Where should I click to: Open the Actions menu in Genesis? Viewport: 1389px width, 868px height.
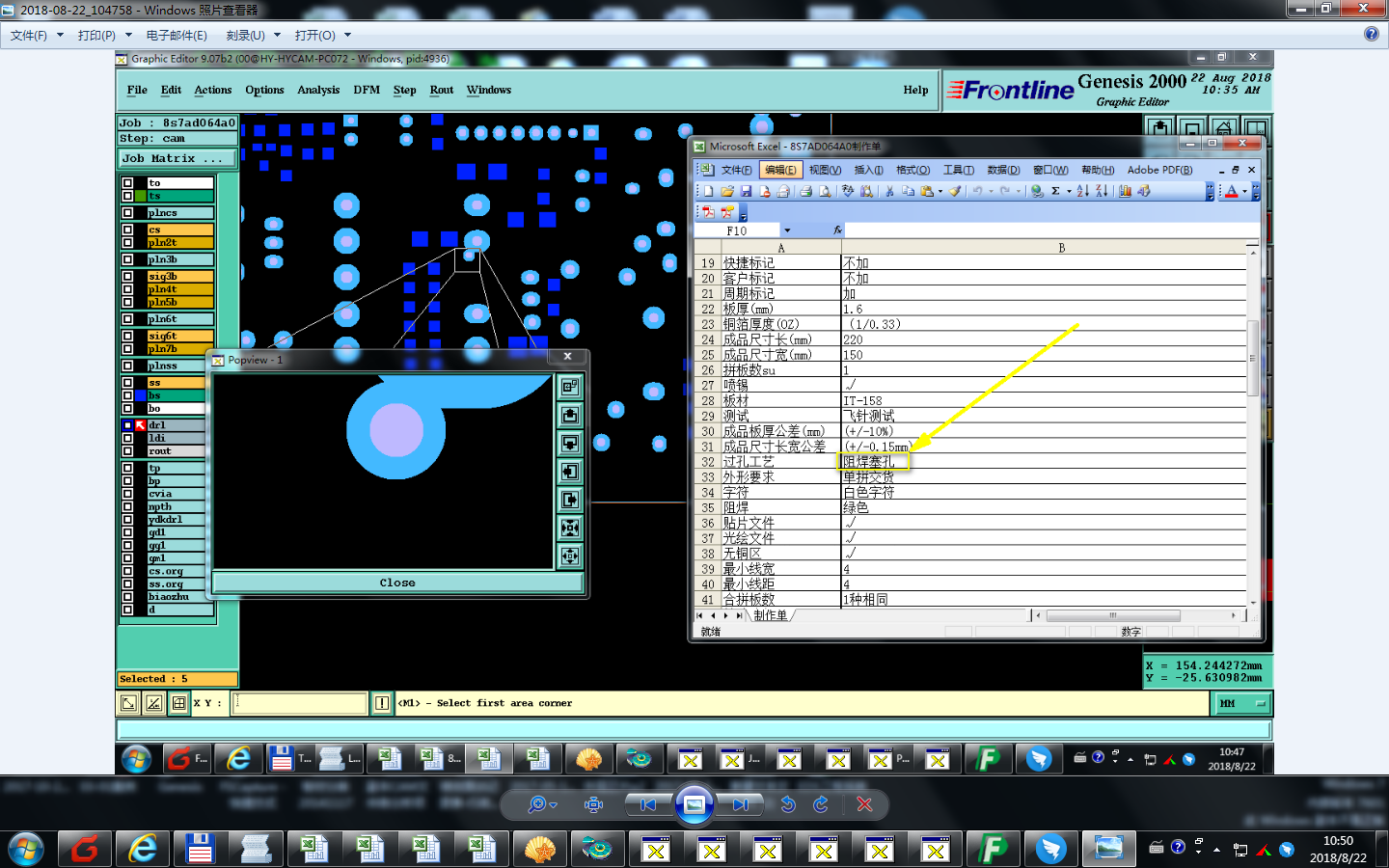212,90
